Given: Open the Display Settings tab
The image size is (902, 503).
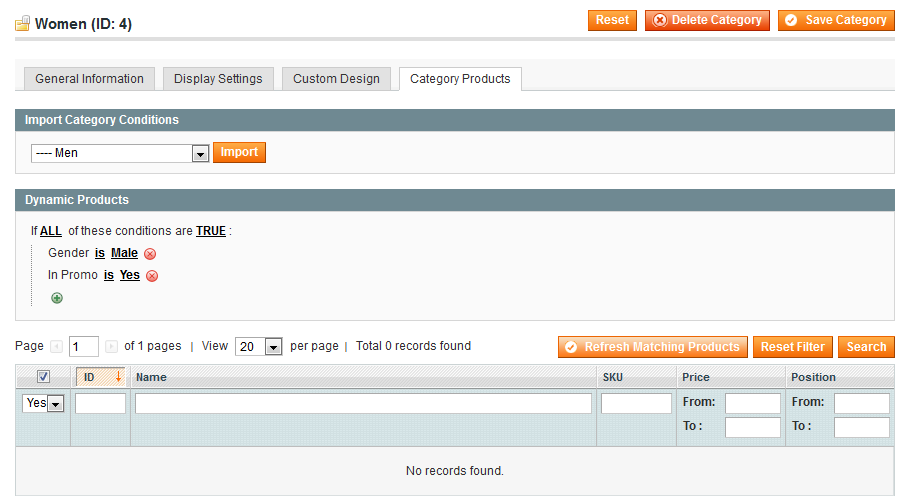Looking at the screenshot, I should (x=218, y=79).
